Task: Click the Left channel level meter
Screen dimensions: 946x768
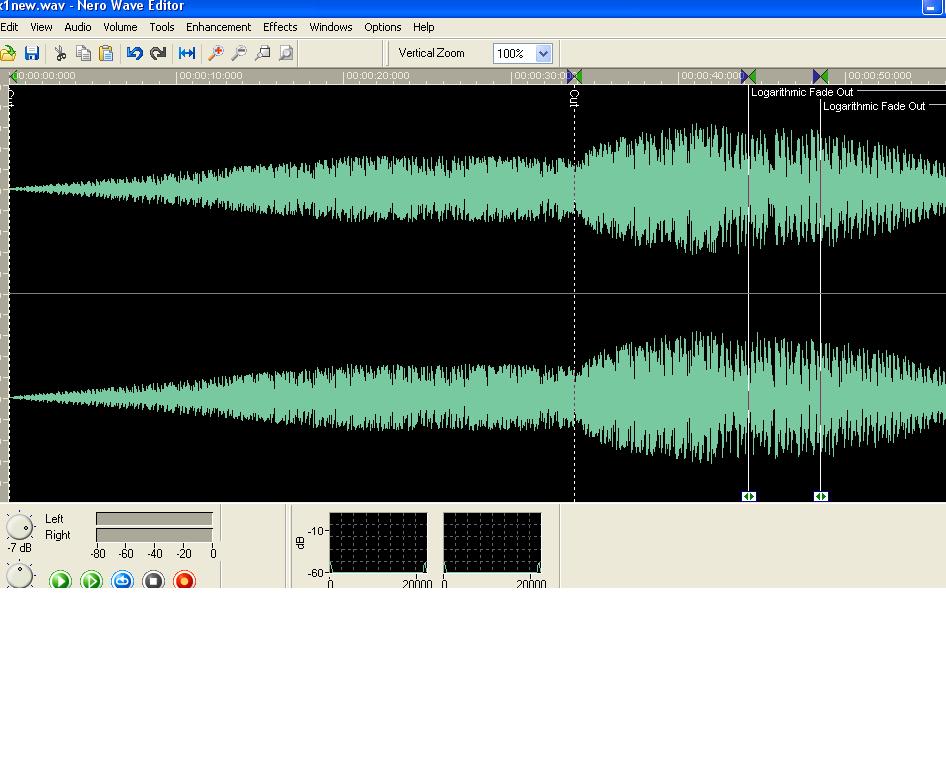Action: click(154, 519)
